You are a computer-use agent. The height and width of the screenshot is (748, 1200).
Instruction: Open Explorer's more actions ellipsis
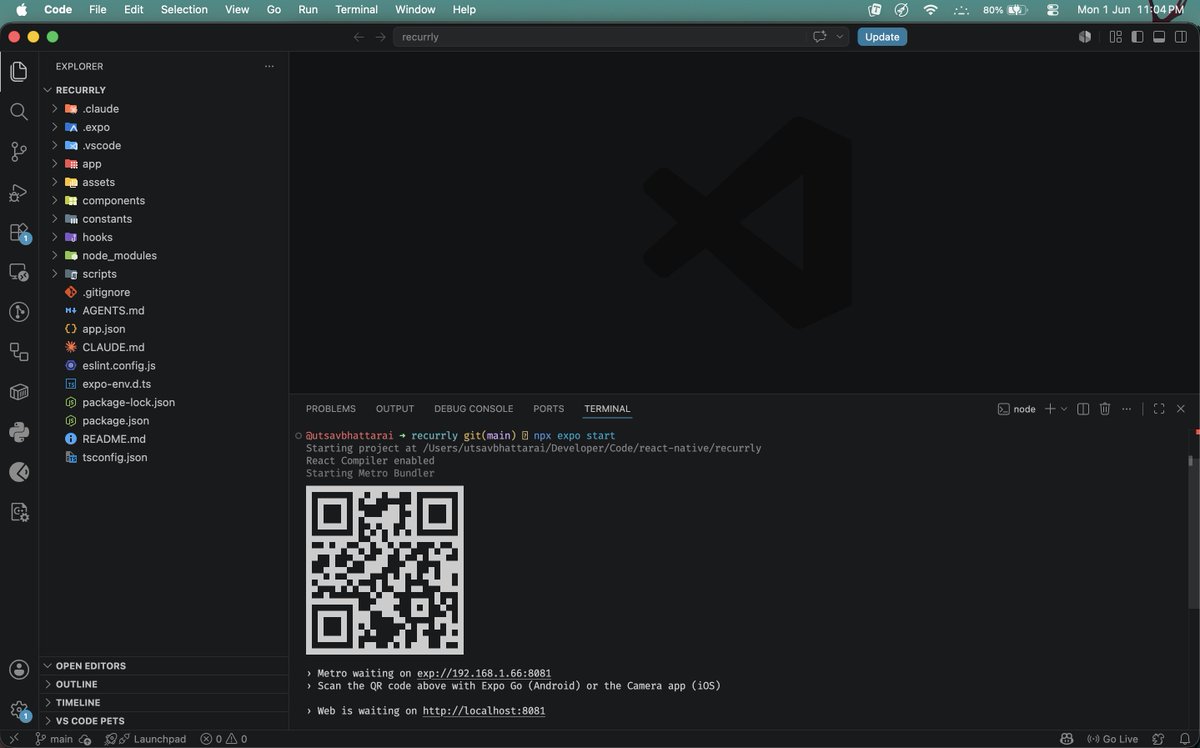click(x=269, y=66)
